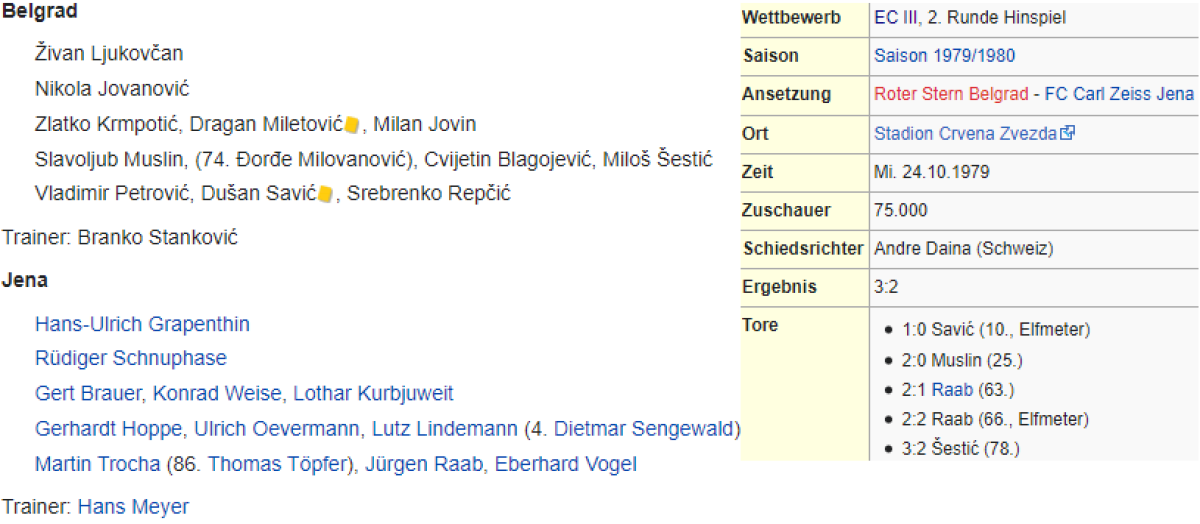Follow the Gert Brauer link
The width and height of the screenshot is (1200, 524).
click(x=88, y=394)
